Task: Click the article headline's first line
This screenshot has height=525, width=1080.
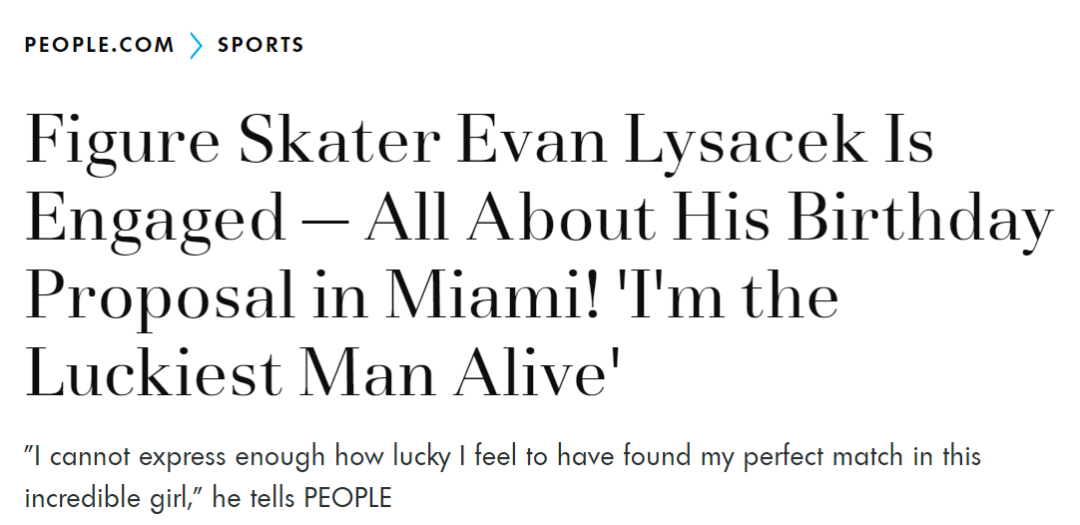Action: [479, 141]
